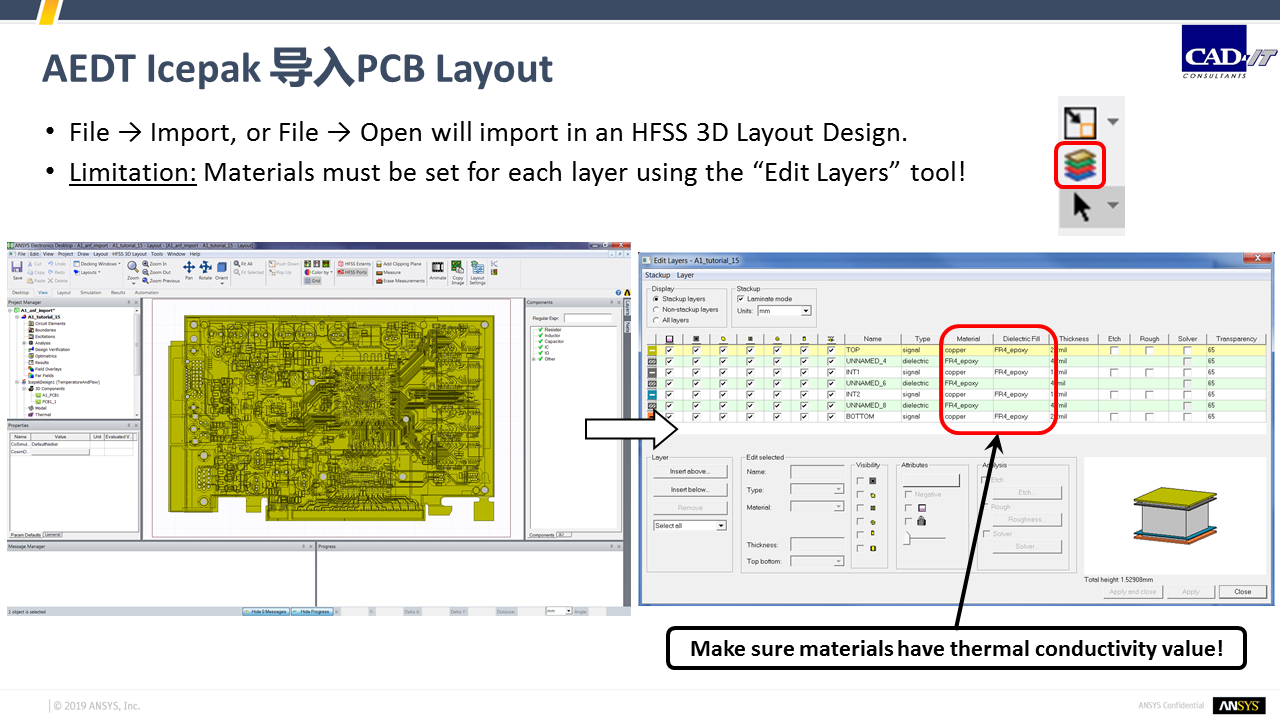Screen dimensions: 1280x720
Task: Click Zoom Previous in the ribbon
Action: tap(160, 281)
